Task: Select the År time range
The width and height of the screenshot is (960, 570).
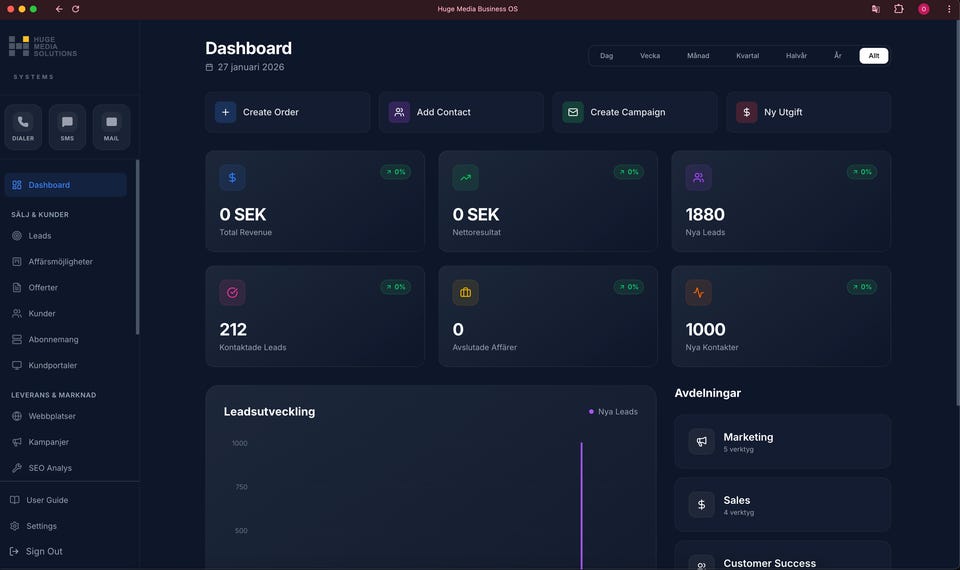Action: pos(838,56)
